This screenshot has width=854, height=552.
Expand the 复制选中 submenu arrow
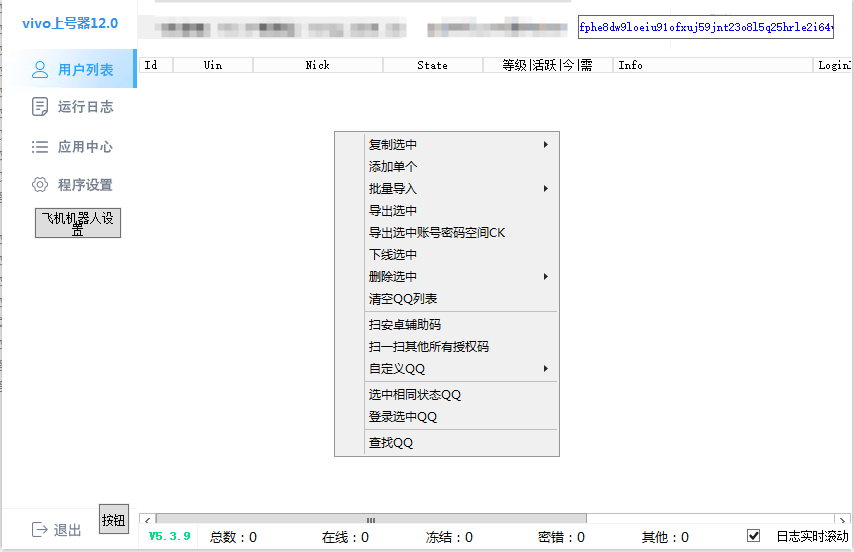546,145
